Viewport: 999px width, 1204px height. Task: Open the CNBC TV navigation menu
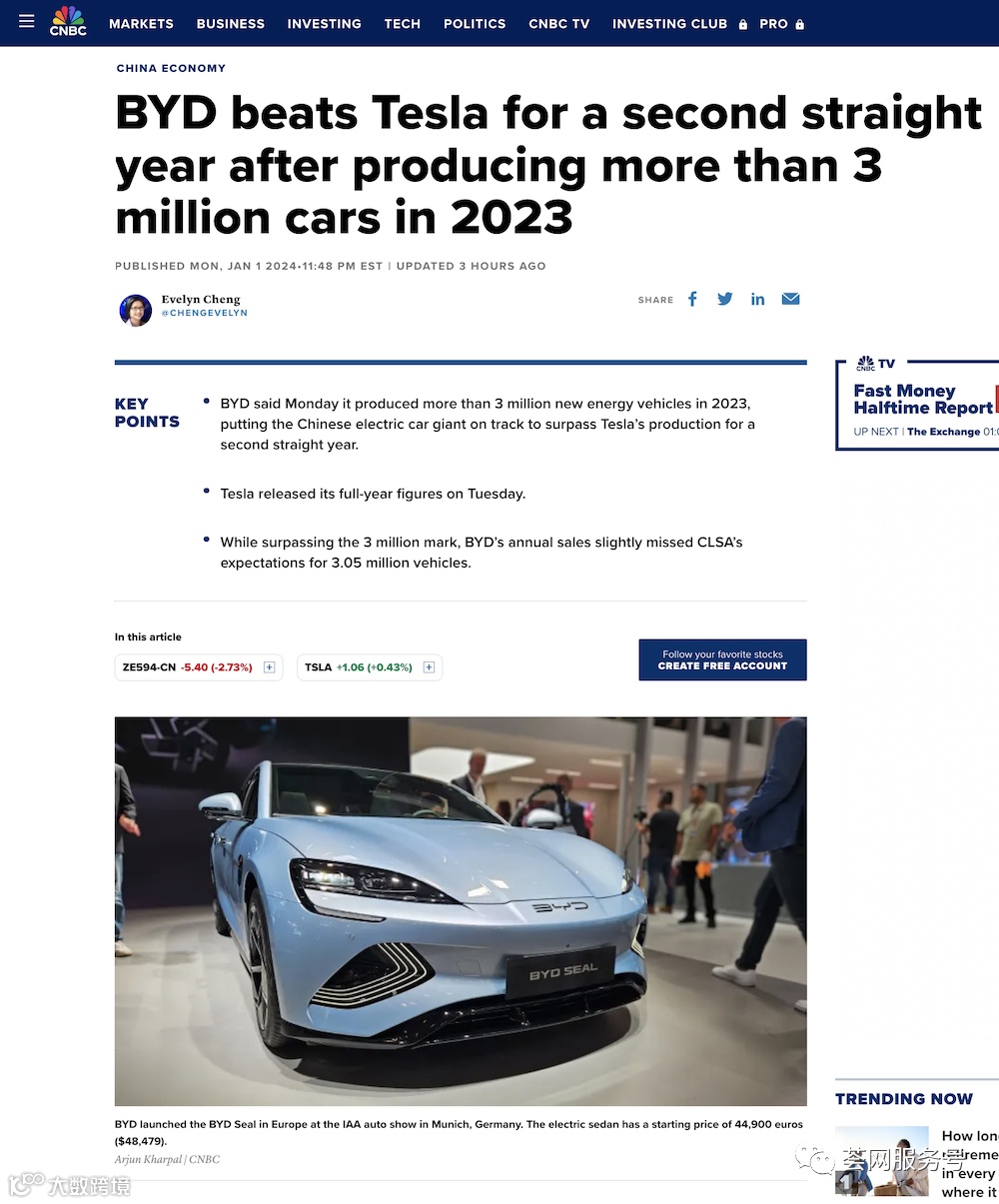pyautogui.click(x=559, y=23)
